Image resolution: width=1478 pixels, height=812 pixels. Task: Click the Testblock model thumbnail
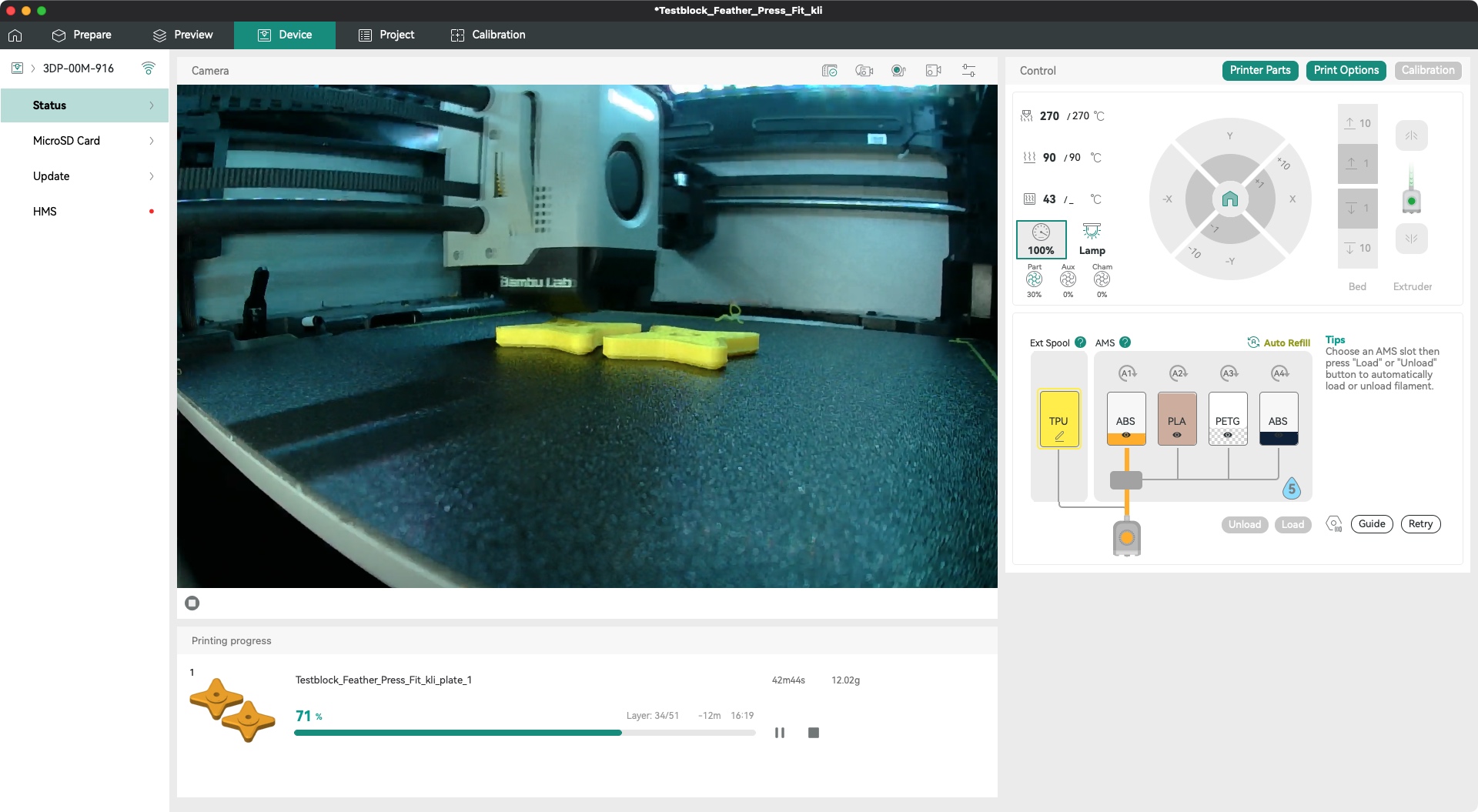(x=232, y=710)
